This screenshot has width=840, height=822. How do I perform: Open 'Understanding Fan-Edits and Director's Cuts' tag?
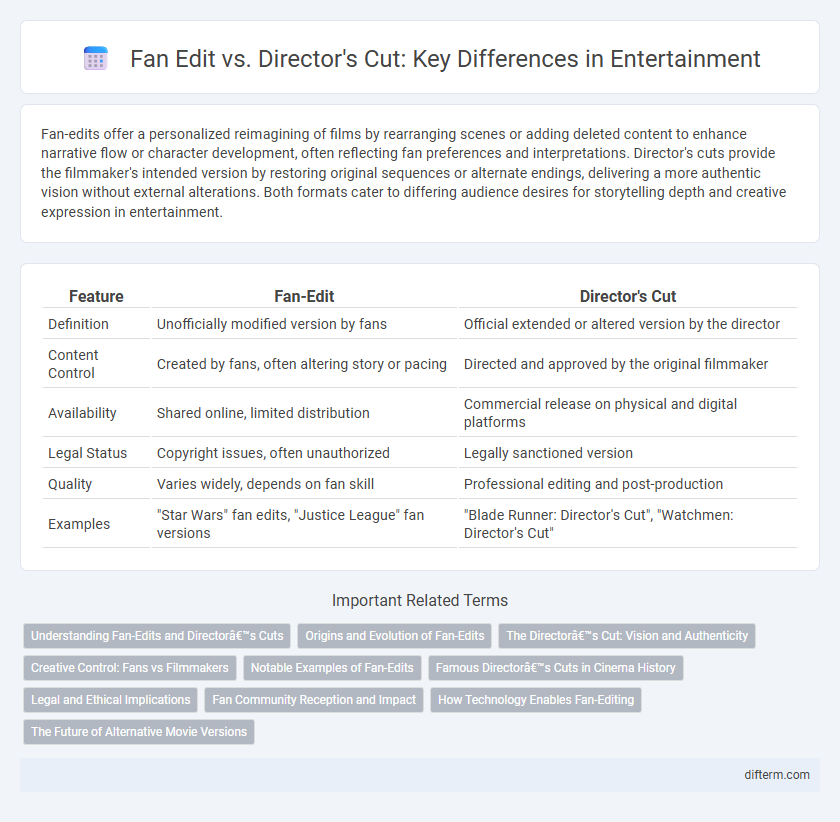point(157,636)
